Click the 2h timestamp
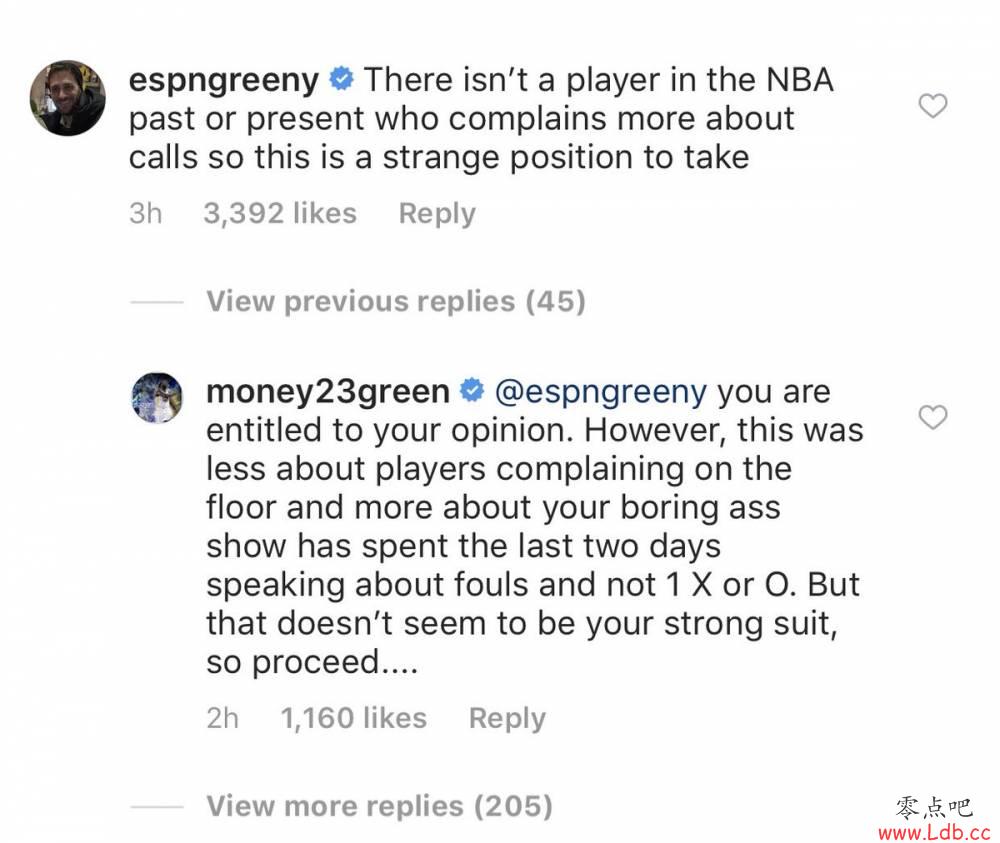1000x843 pixels. [223, 719]
